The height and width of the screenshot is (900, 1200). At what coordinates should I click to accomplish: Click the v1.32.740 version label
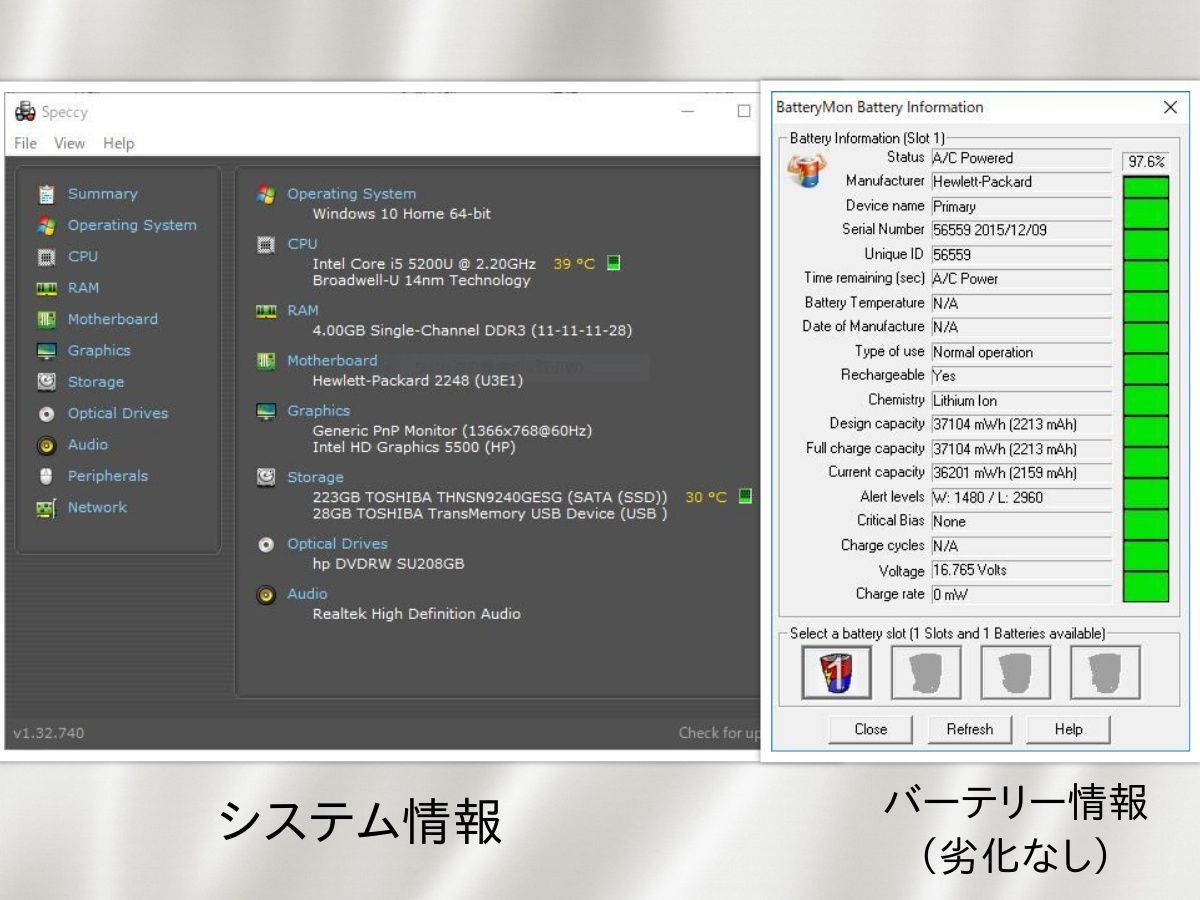tap(49, 733)
